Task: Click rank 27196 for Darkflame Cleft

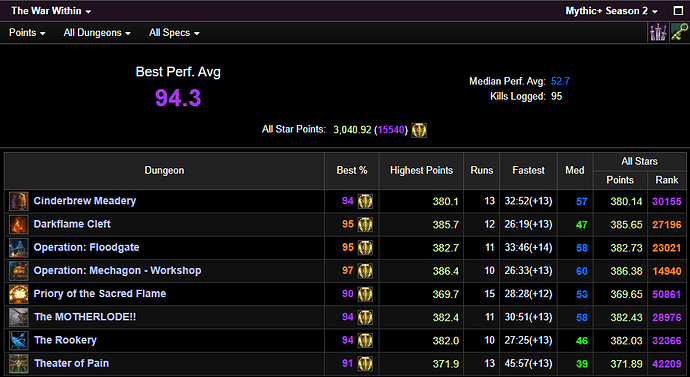Action: click(667, 225)
